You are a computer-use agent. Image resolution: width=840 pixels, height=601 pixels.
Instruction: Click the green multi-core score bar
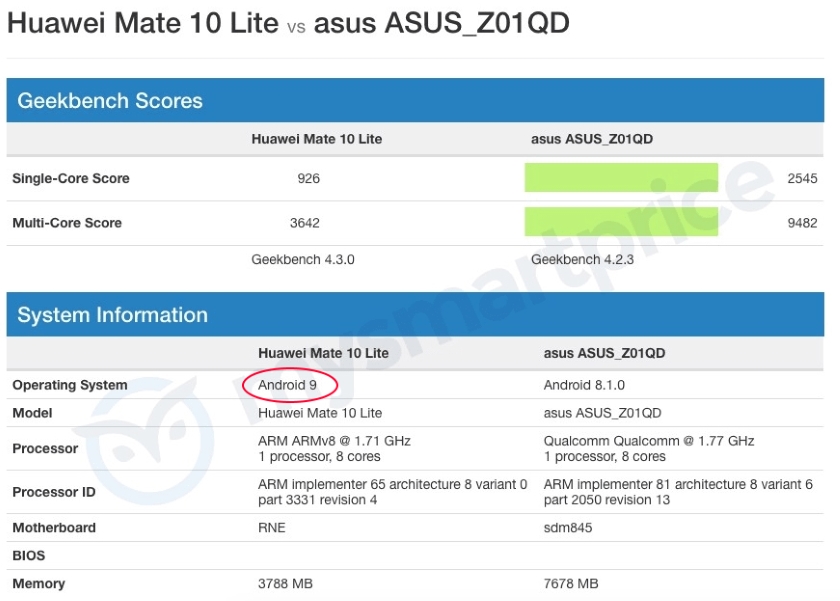(x=621, y=222)
